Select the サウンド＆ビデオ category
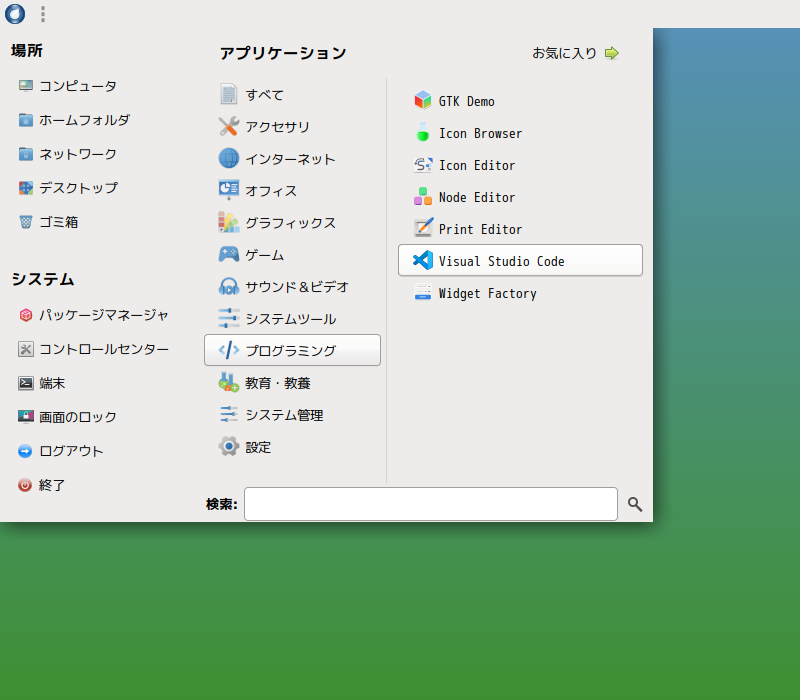 292,287
